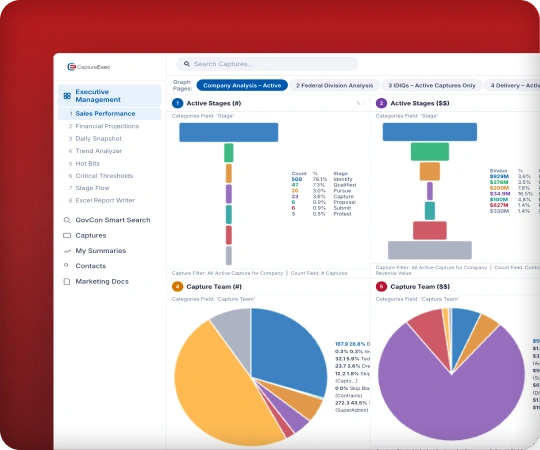
Task: Click the '$100M' value in Active Stages ($$) legend
Action: pos(499,199)
